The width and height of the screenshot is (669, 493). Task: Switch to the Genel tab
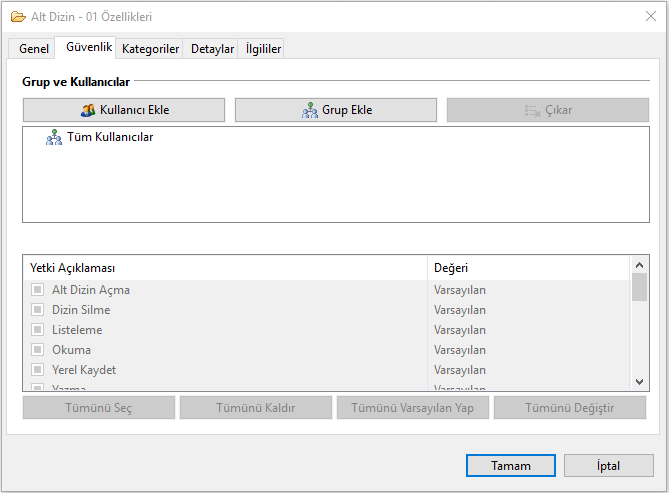click(x=34, y=49)
